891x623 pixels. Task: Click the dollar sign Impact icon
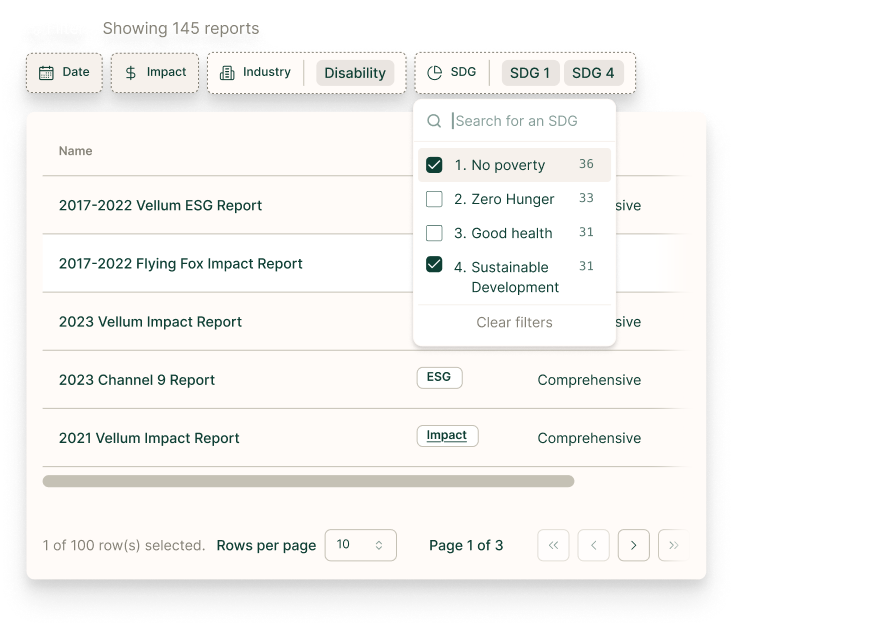(x=131, y=73)
